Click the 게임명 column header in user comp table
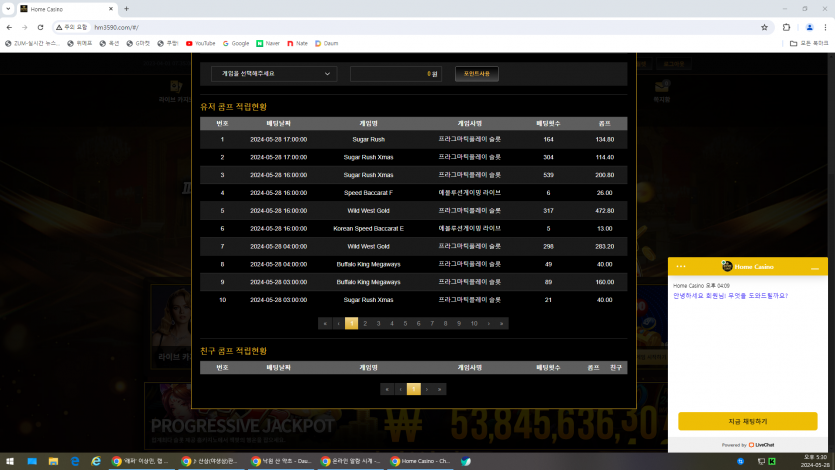Image resolution: width=835 pixels, height=470 pixels. tap(369, 123)
